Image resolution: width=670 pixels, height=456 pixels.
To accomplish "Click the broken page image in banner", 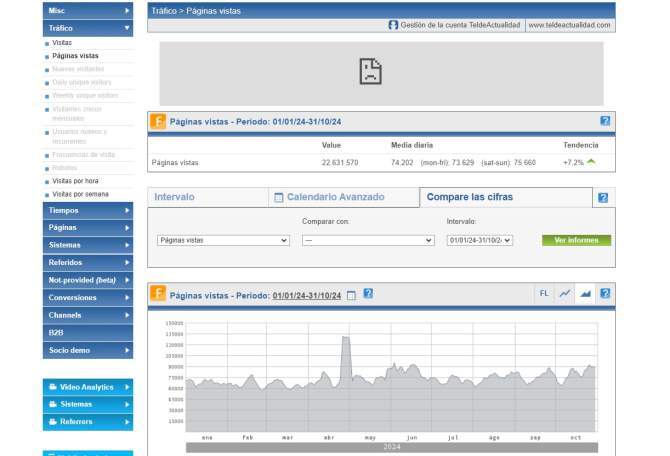I will [370, 71].
